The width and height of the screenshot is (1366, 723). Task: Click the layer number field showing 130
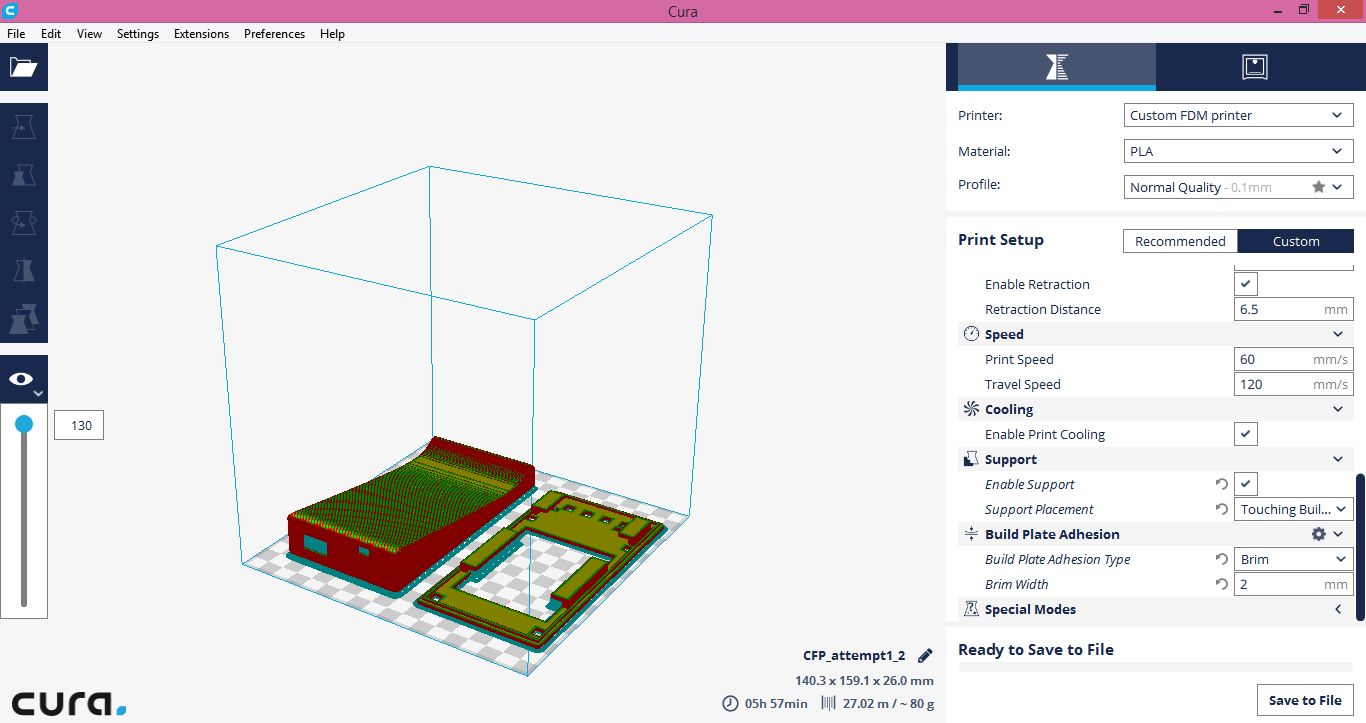(79, 425)
